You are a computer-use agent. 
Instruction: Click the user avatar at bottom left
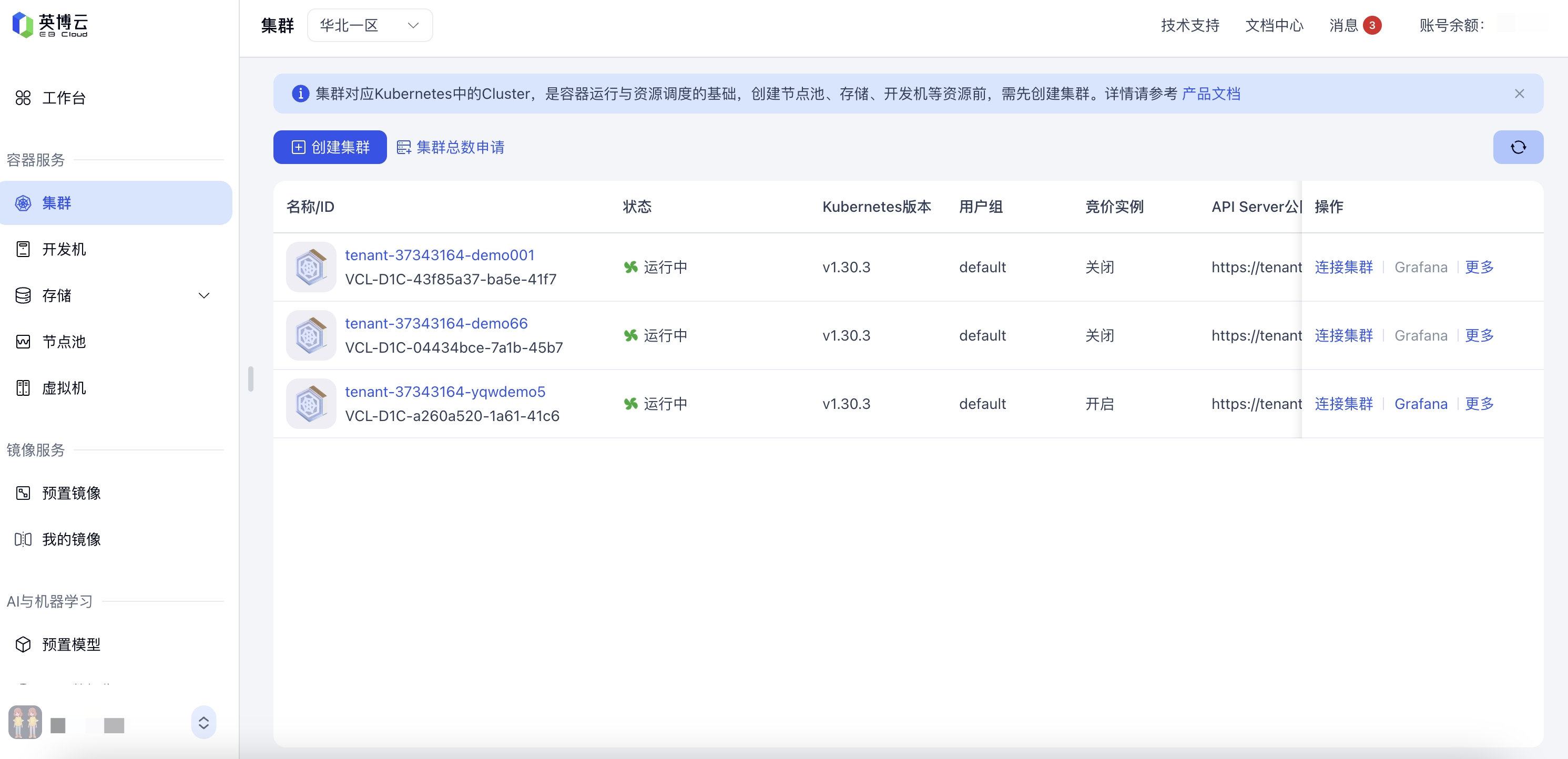pos(25,723)
